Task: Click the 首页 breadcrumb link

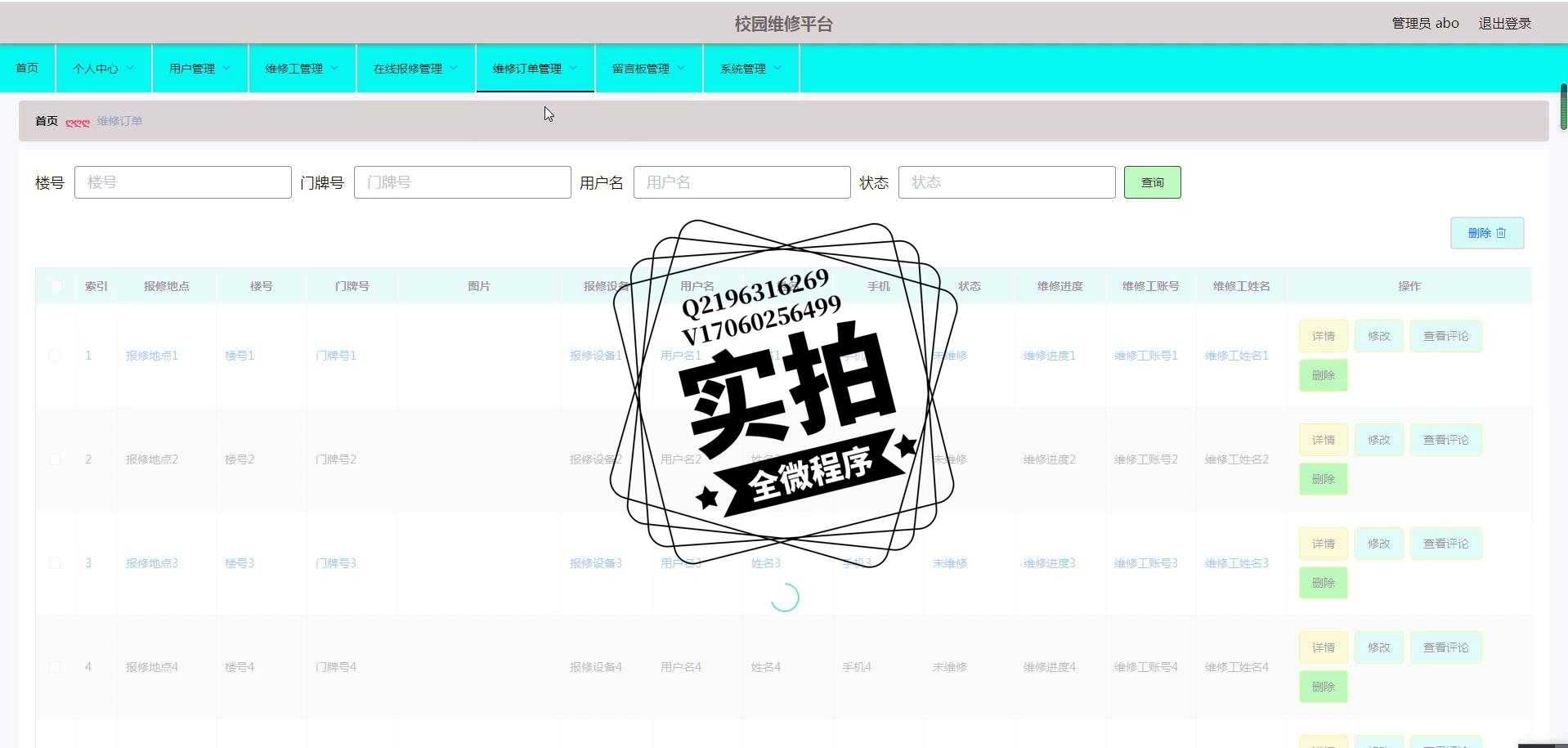Action: [47, 121]
